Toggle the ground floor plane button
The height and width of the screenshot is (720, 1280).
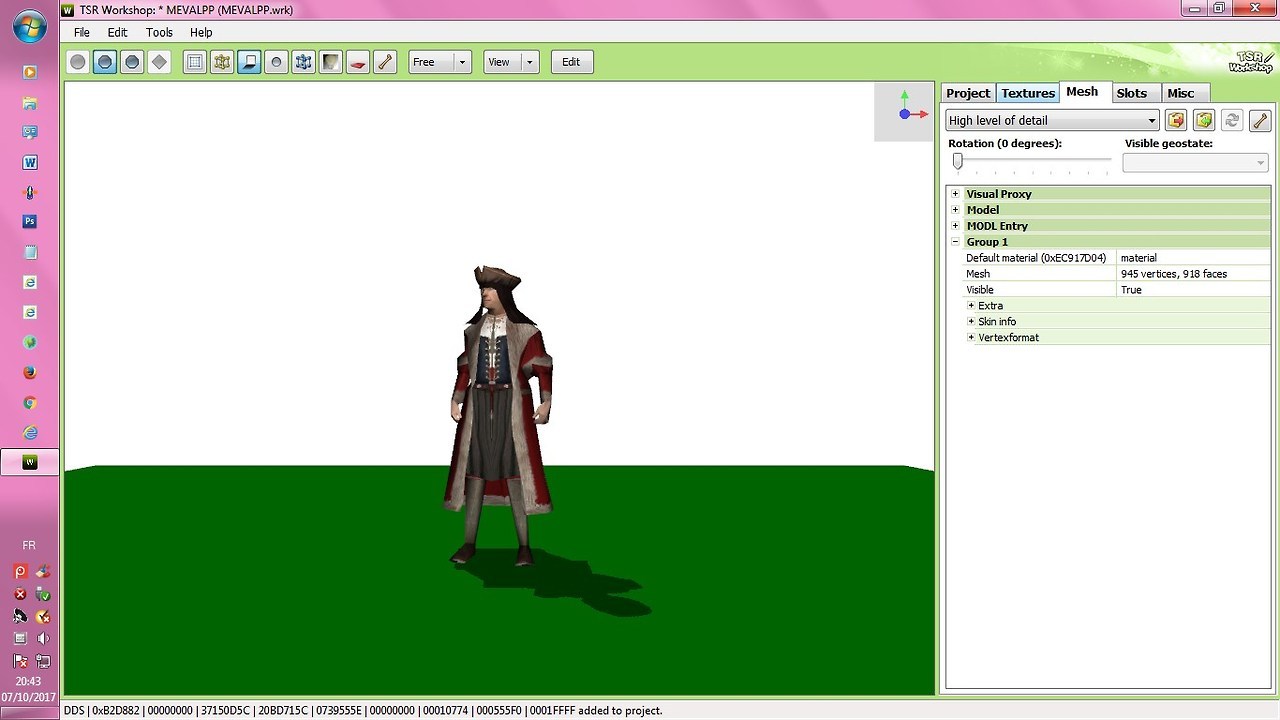coord(249,62)
